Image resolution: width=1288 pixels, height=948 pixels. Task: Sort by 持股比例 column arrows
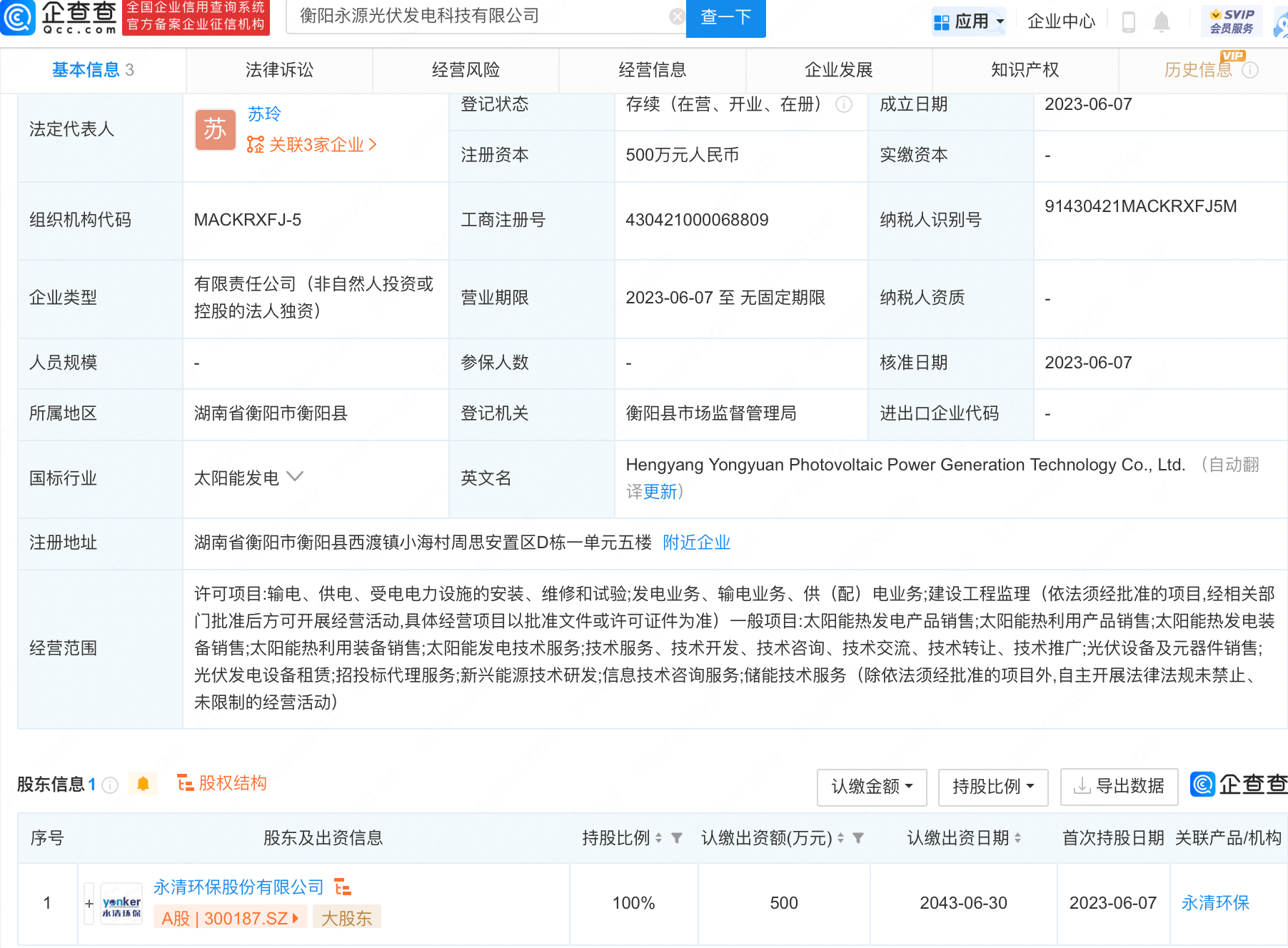click(x=658, y=837)
